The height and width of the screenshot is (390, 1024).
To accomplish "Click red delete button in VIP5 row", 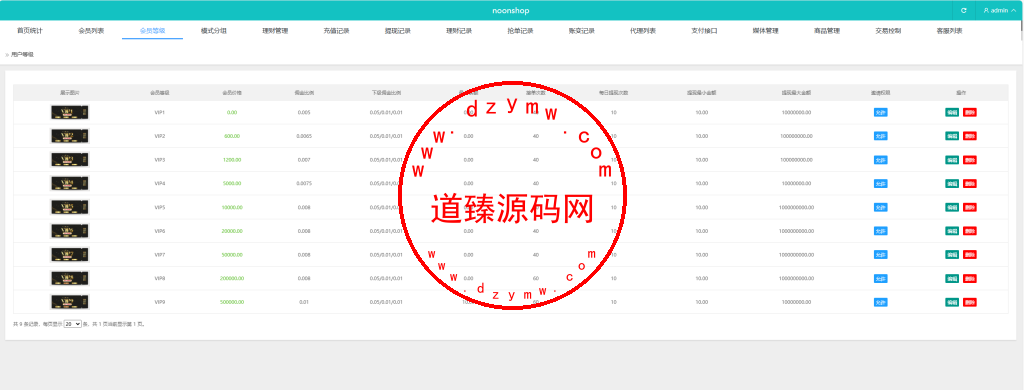I will coord(970,207).
